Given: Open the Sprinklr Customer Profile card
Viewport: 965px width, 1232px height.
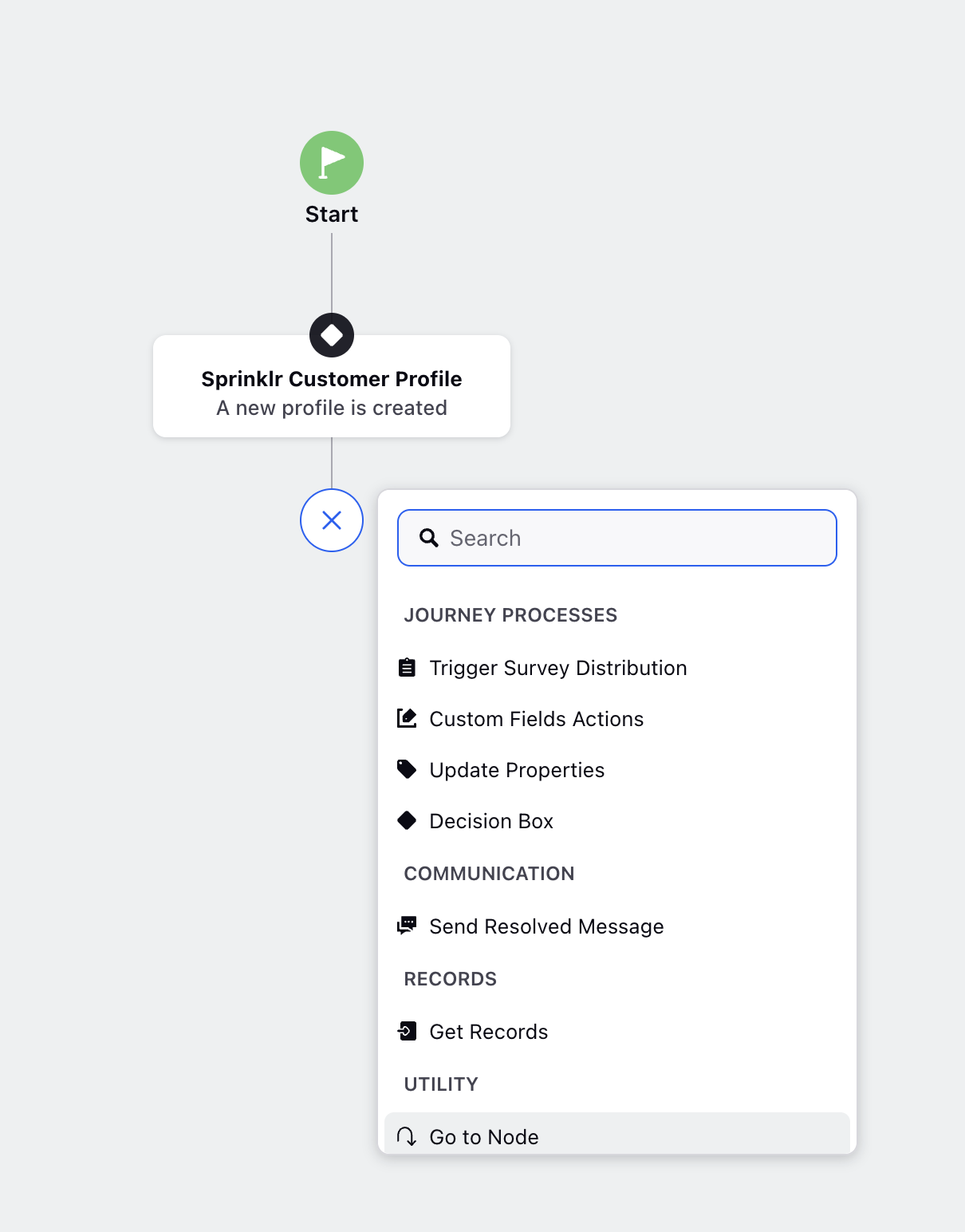Looking at the screenshot, I should click(332, 386).
